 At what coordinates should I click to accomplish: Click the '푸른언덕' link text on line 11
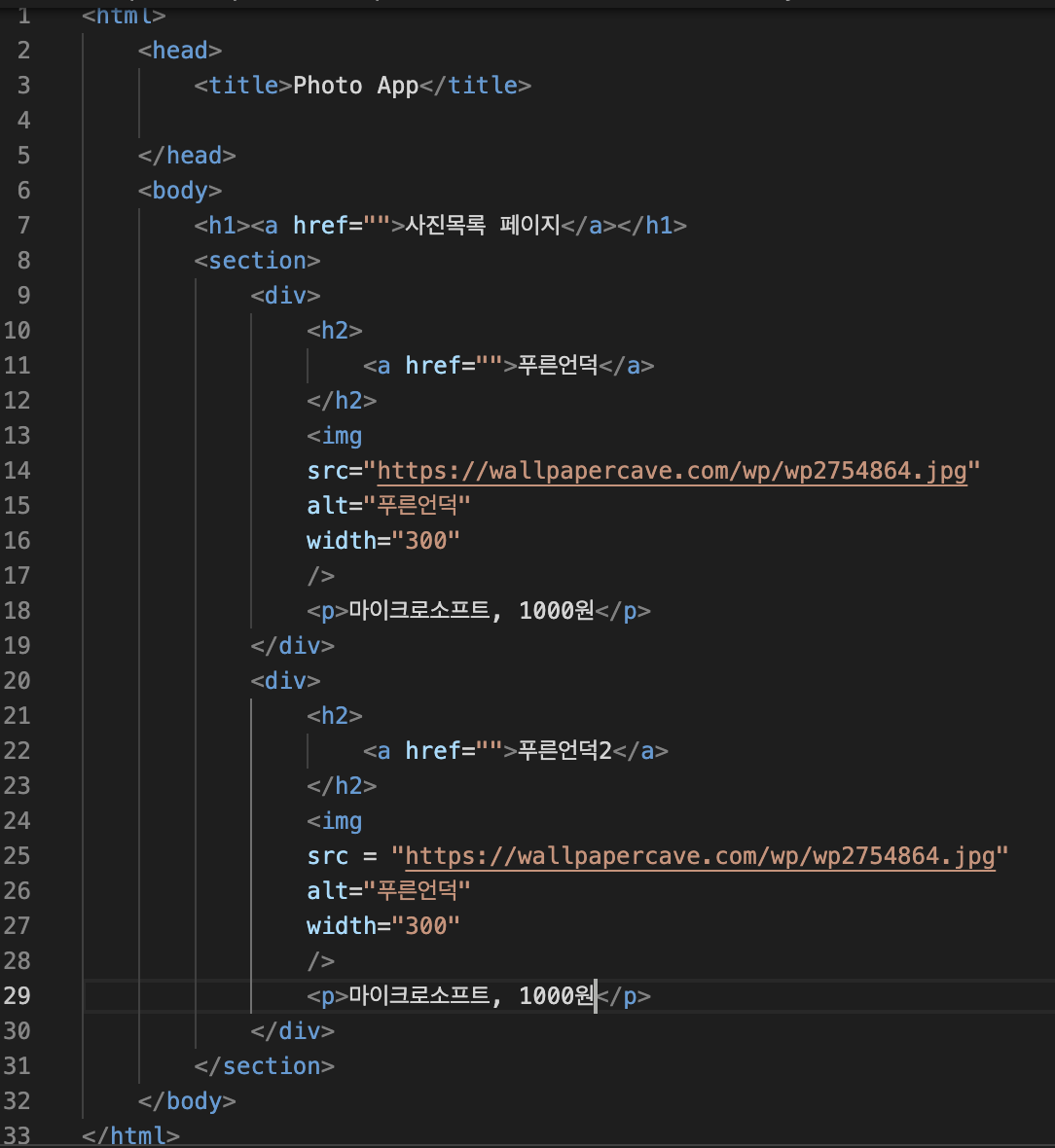click(559, 365)
